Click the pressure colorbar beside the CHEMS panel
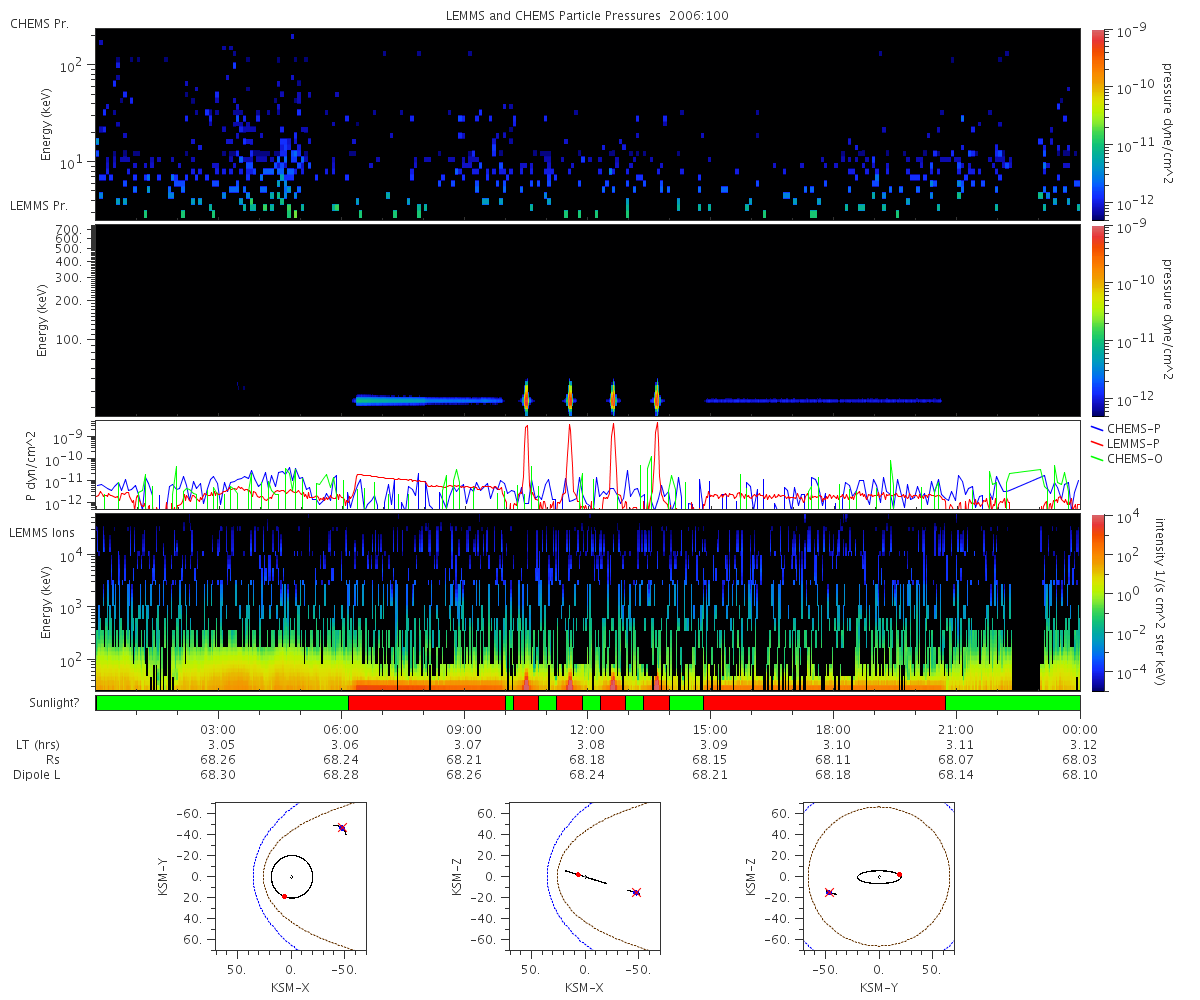 pyautogui.click(x=1097, y=124)
